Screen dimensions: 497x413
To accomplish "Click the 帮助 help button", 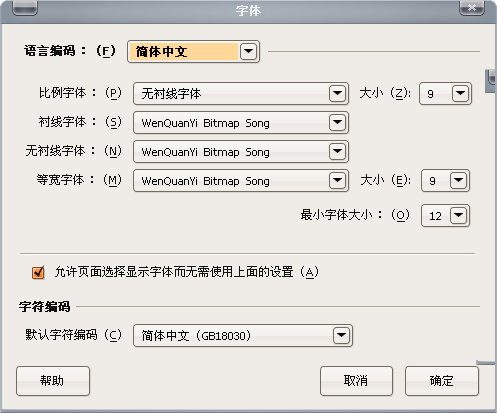I will click(53, 381).
